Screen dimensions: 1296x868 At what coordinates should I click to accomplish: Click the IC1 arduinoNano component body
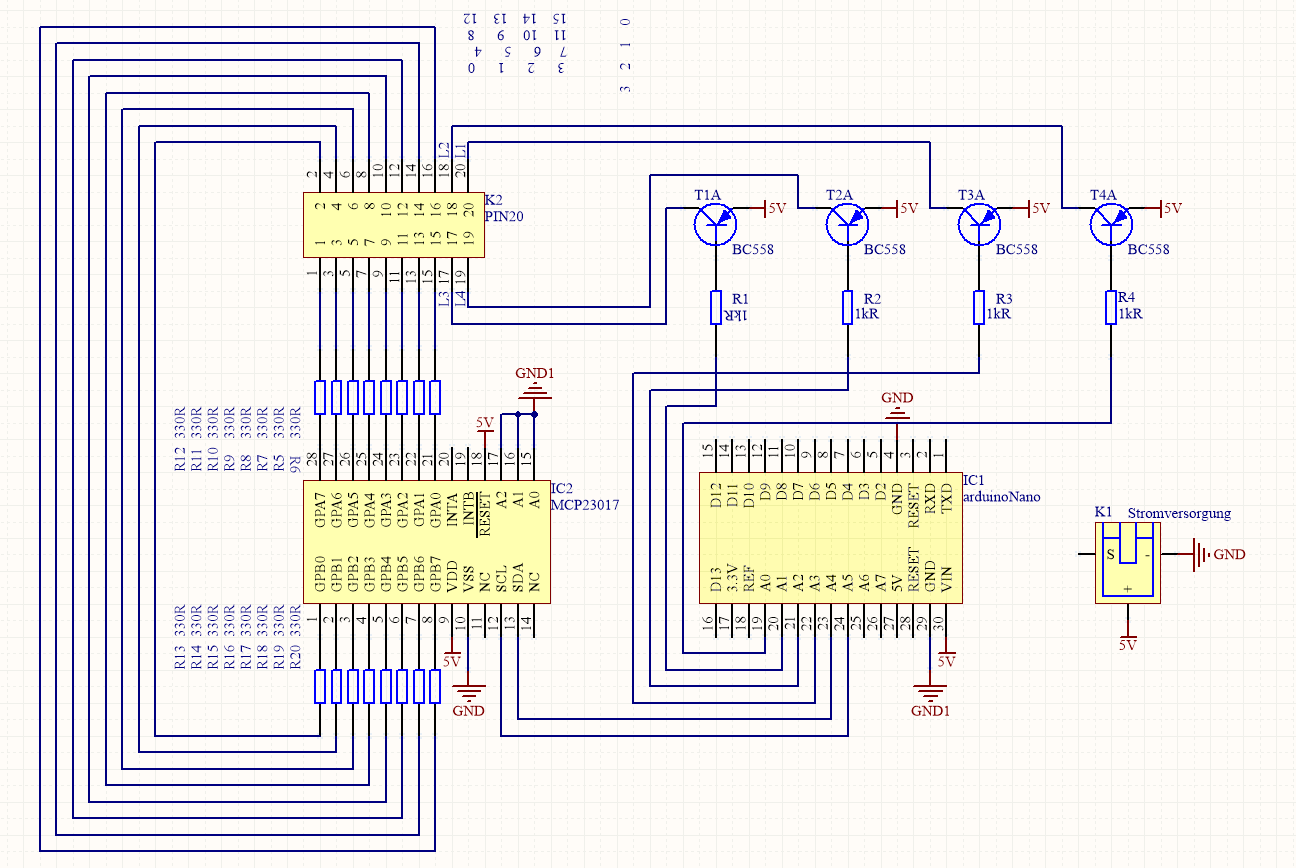(830, 538)
